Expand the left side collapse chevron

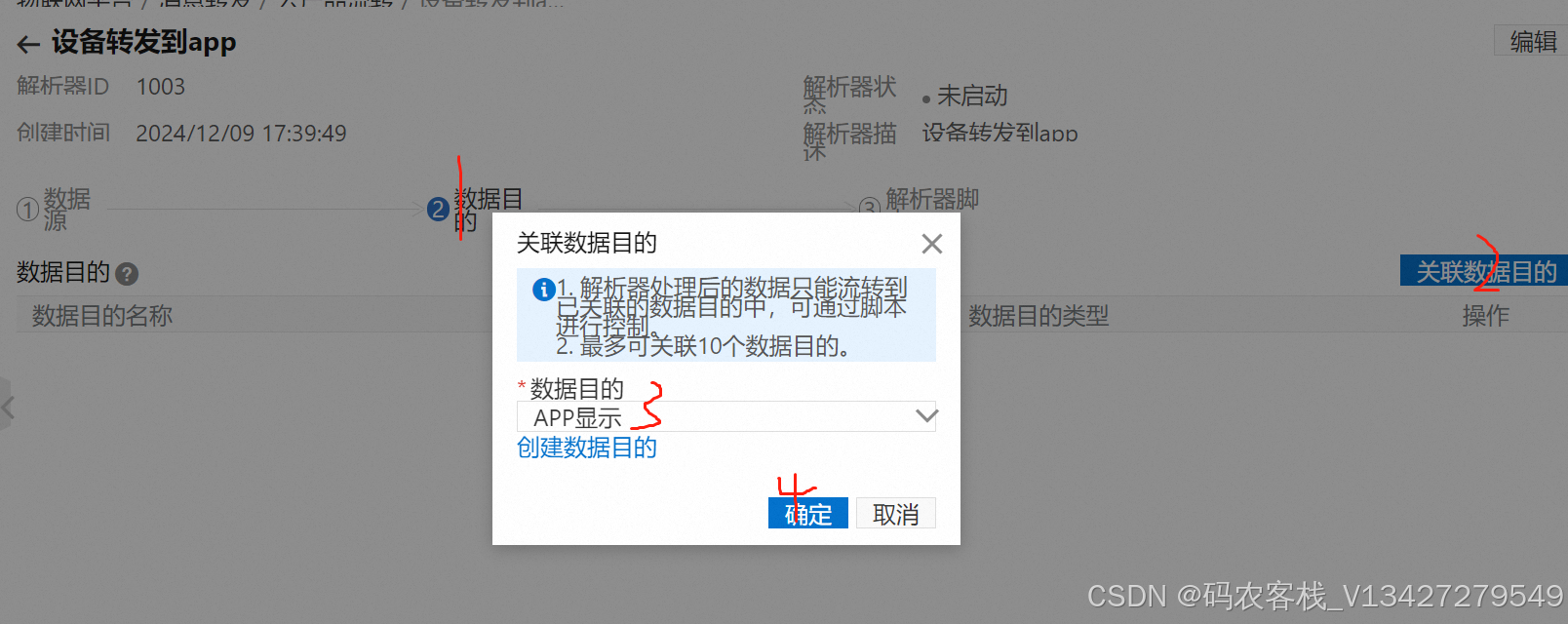point(7,407)
